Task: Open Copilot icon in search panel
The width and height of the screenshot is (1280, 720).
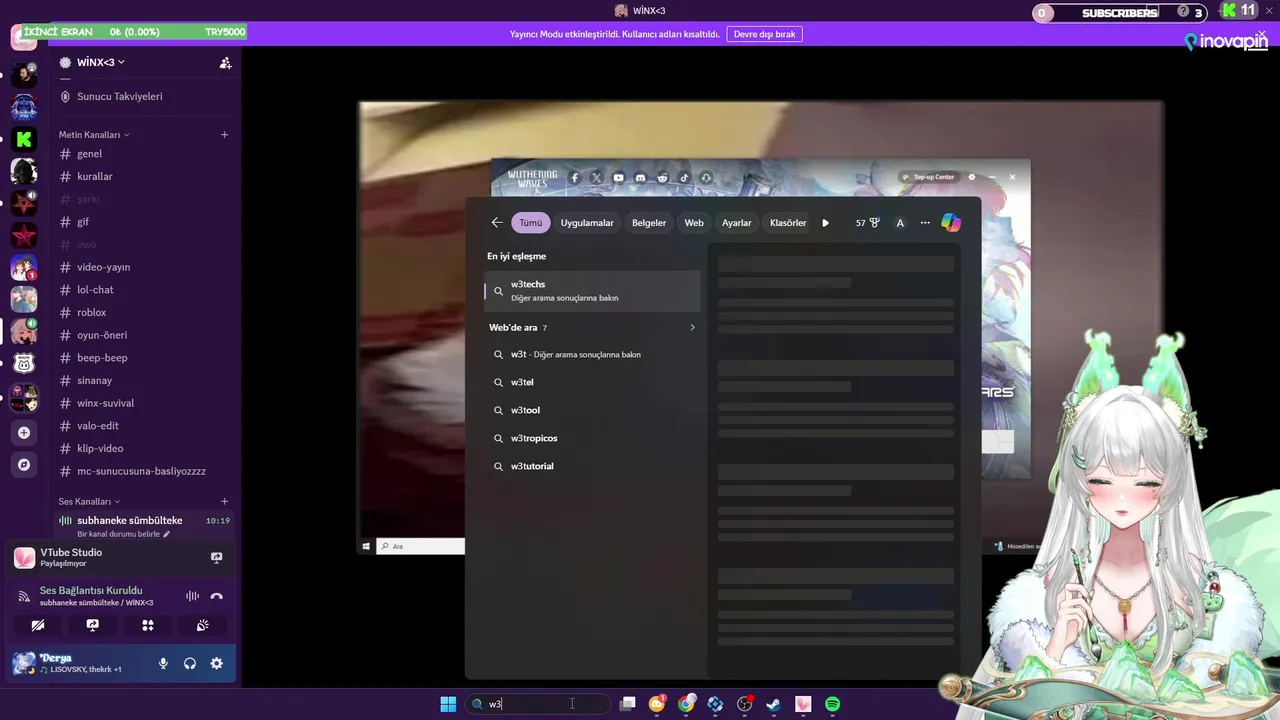Action: [951, 223]
